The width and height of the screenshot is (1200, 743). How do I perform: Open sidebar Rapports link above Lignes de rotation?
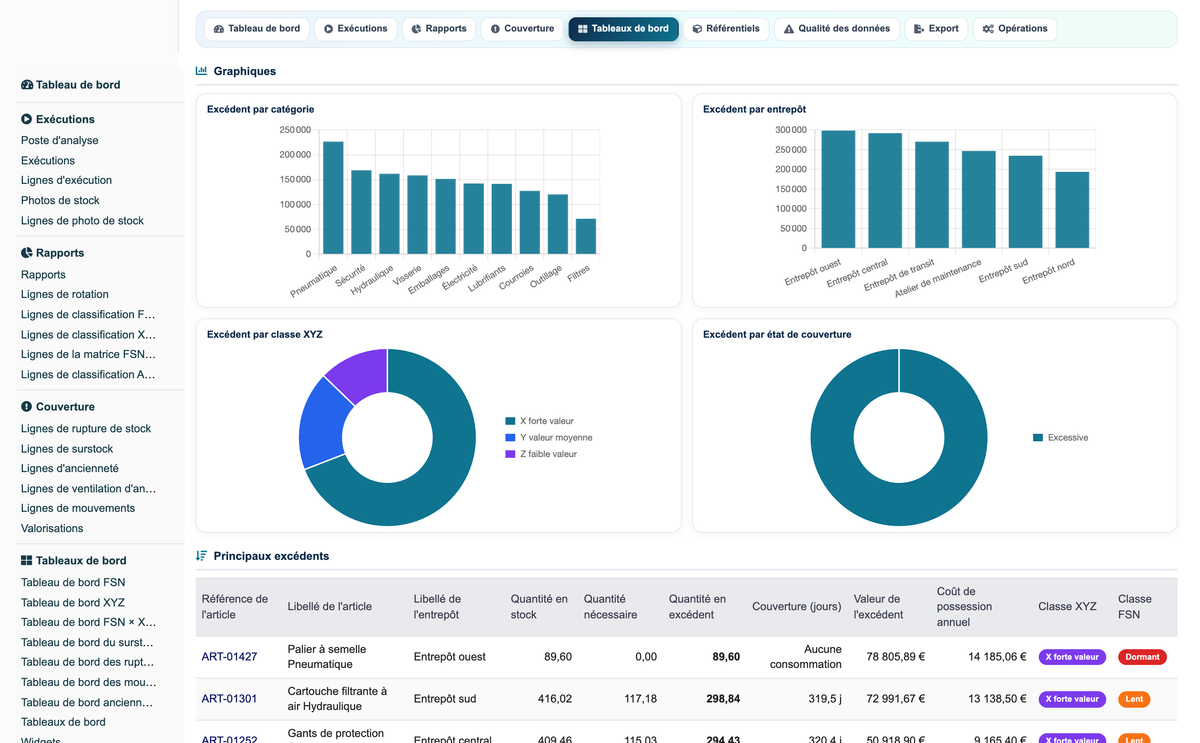[x=43, y=275]
